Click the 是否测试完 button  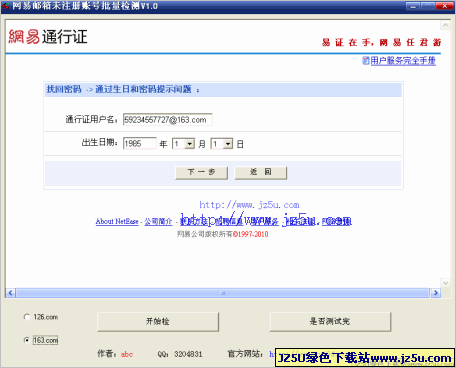click(x=330, y=322)
